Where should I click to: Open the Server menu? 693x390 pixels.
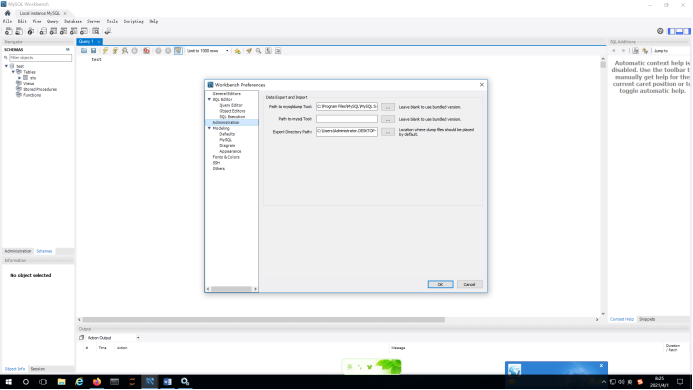(x=94, y=21)
